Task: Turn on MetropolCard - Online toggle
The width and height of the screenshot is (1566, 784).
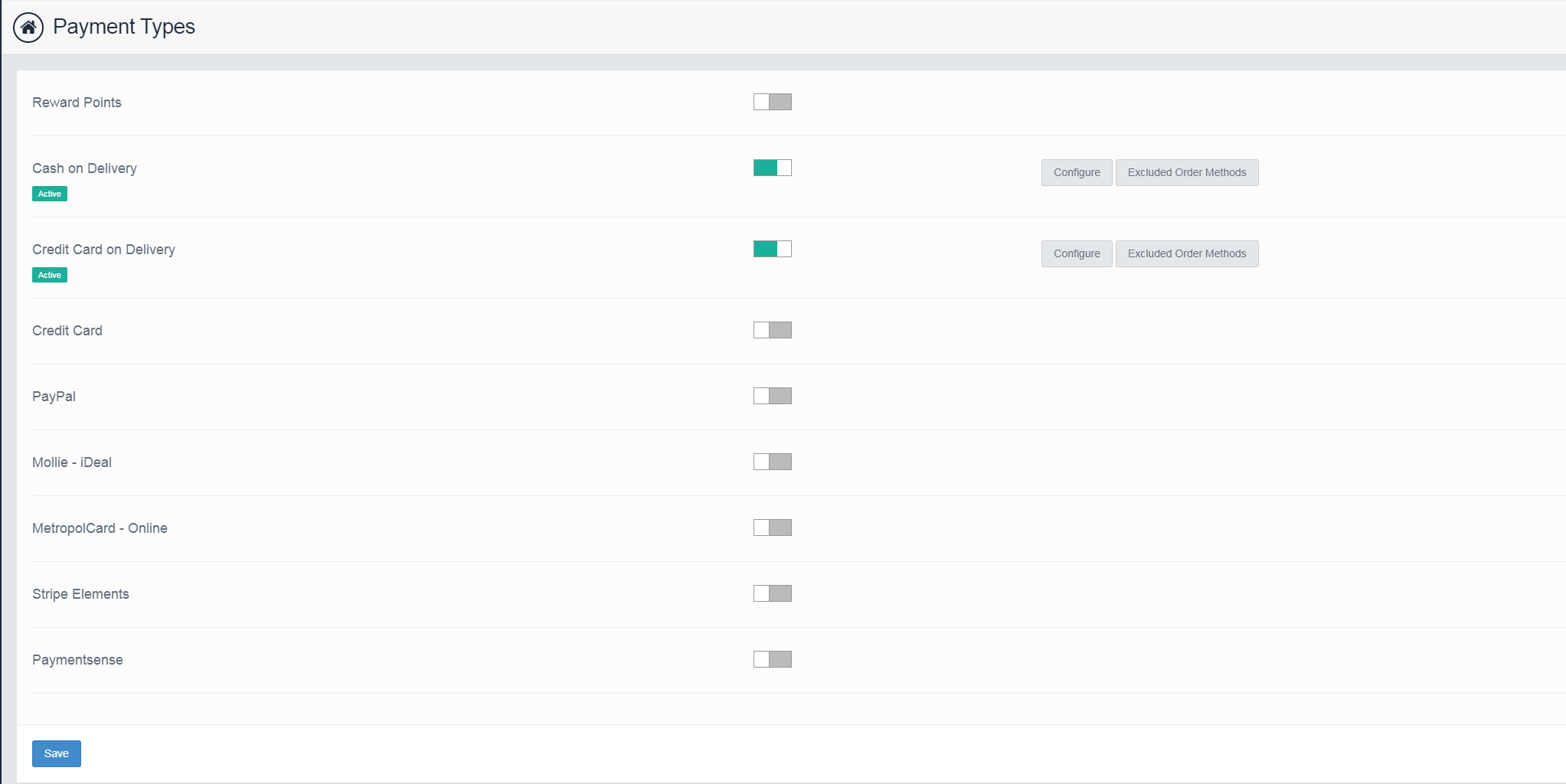Action: coord(772,528)
